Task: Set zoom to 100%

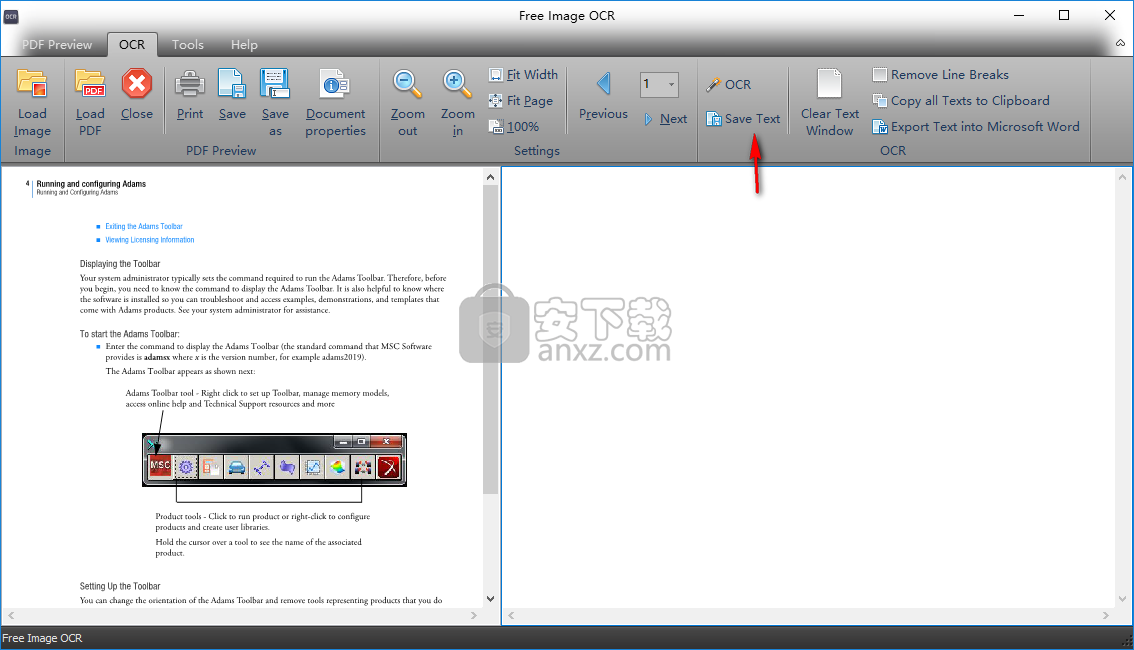Action: point(514,127)
